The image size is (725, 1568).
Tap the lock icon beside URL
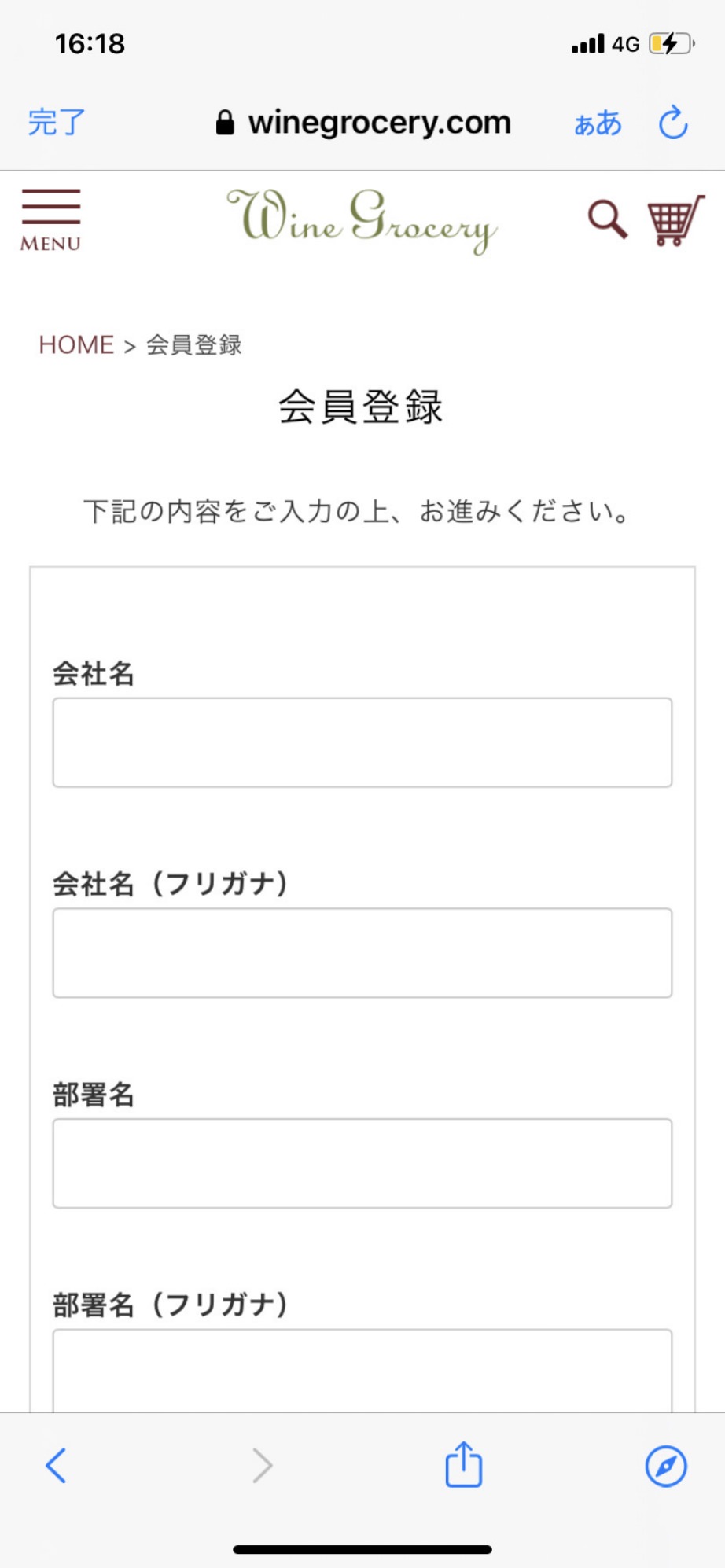click(225, 123)
